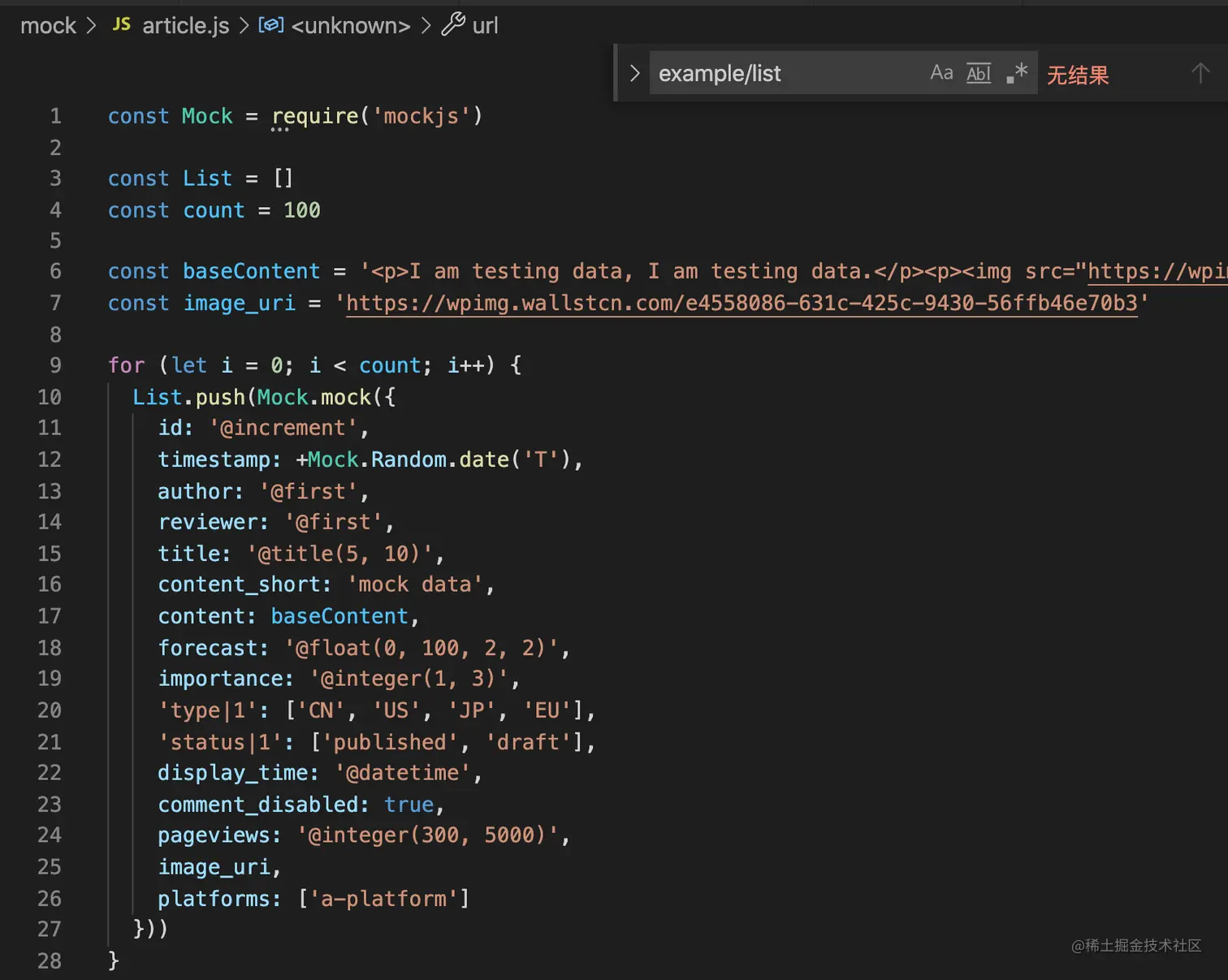This screenshot has height=980, width=1228.
Task: Click the 无结果 no-results message
Action: (x=1078, y=75)
